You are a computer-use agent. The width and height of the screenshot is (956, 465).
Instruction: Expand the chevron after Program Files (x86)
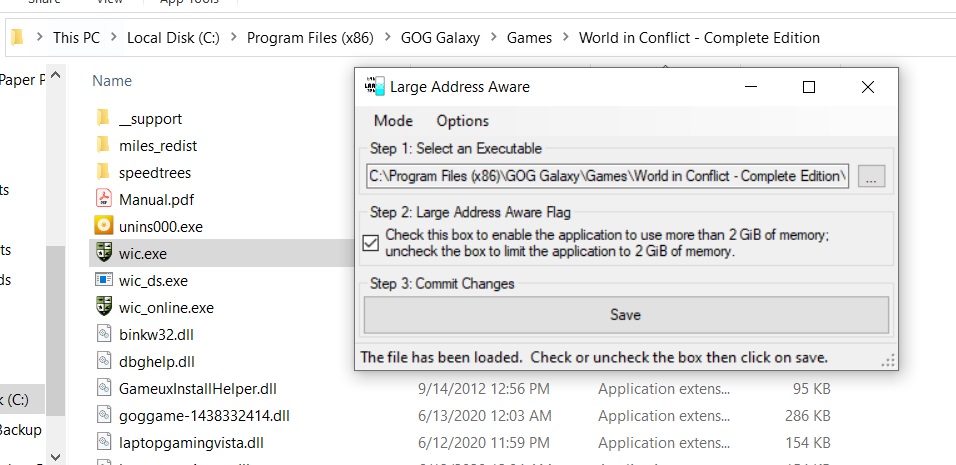(387, 38)
